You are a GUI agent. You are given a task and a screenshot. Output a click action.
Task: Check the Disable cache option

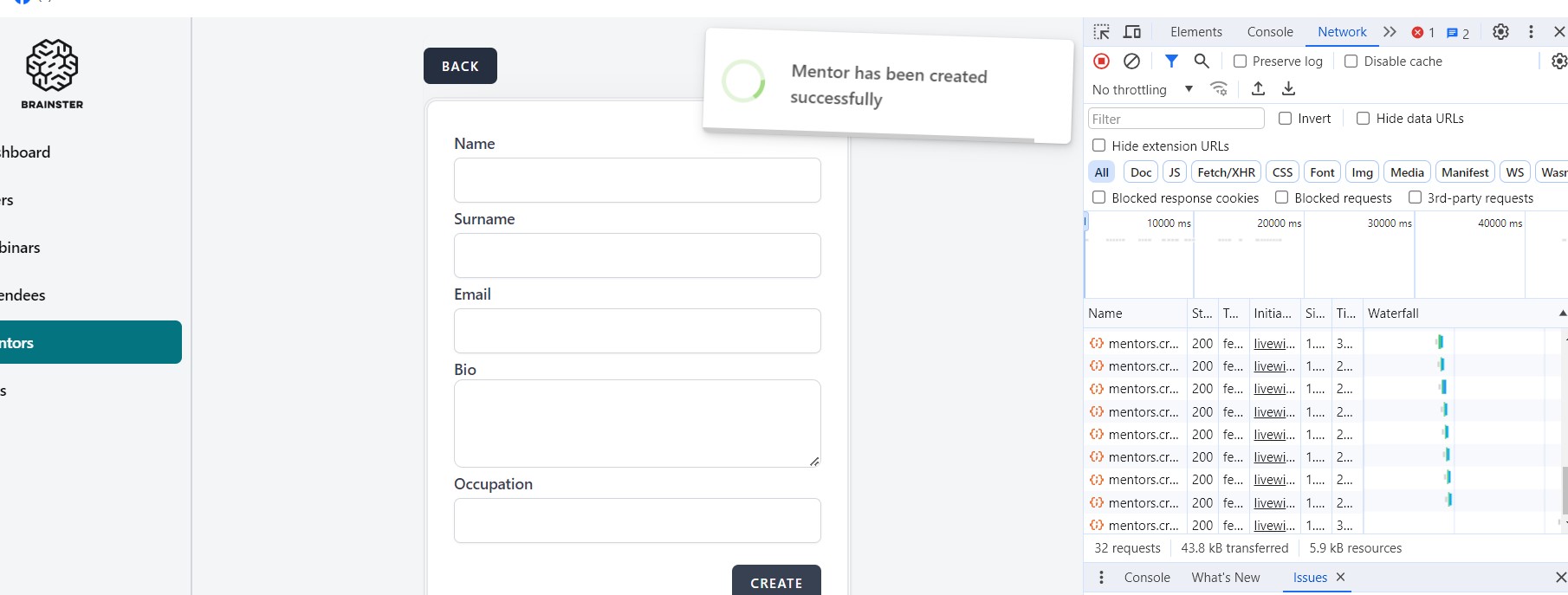pos(1351,61)
